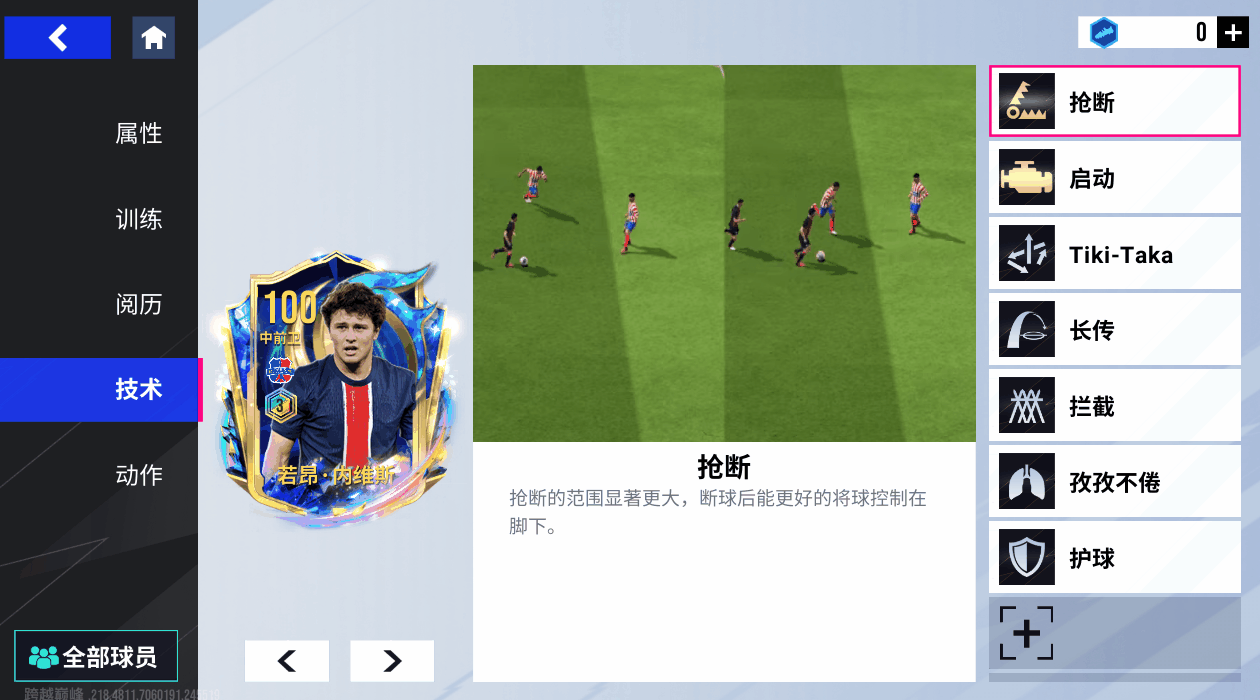This screenshot has width=1260, height=700.
Task: Choose the 护球 shield skill icon
Action: click(x=1026, y=558)
